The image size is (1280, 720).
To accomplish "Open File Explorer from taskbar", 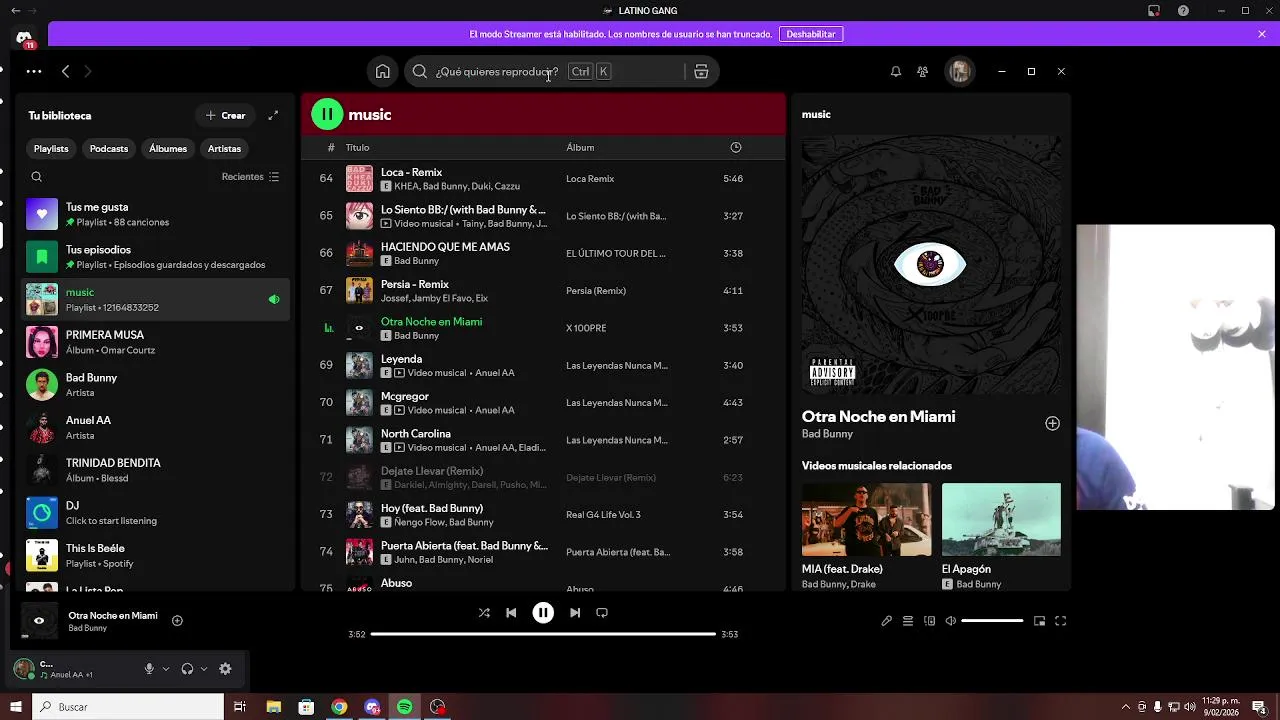I will coord(273,707).
